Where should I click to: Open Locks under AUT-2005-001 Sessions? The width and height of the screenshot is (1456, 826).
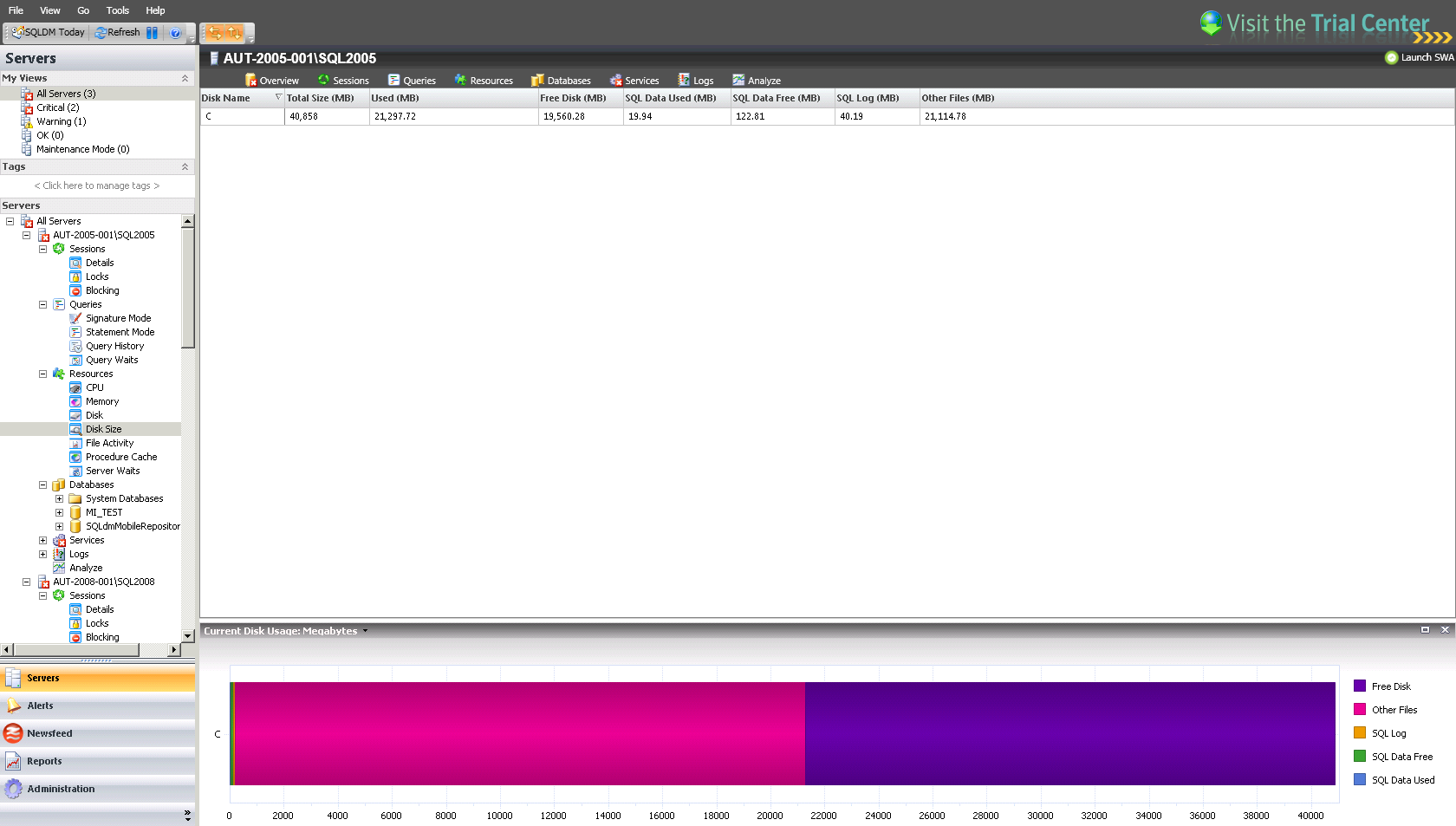(x=97, y=276)
